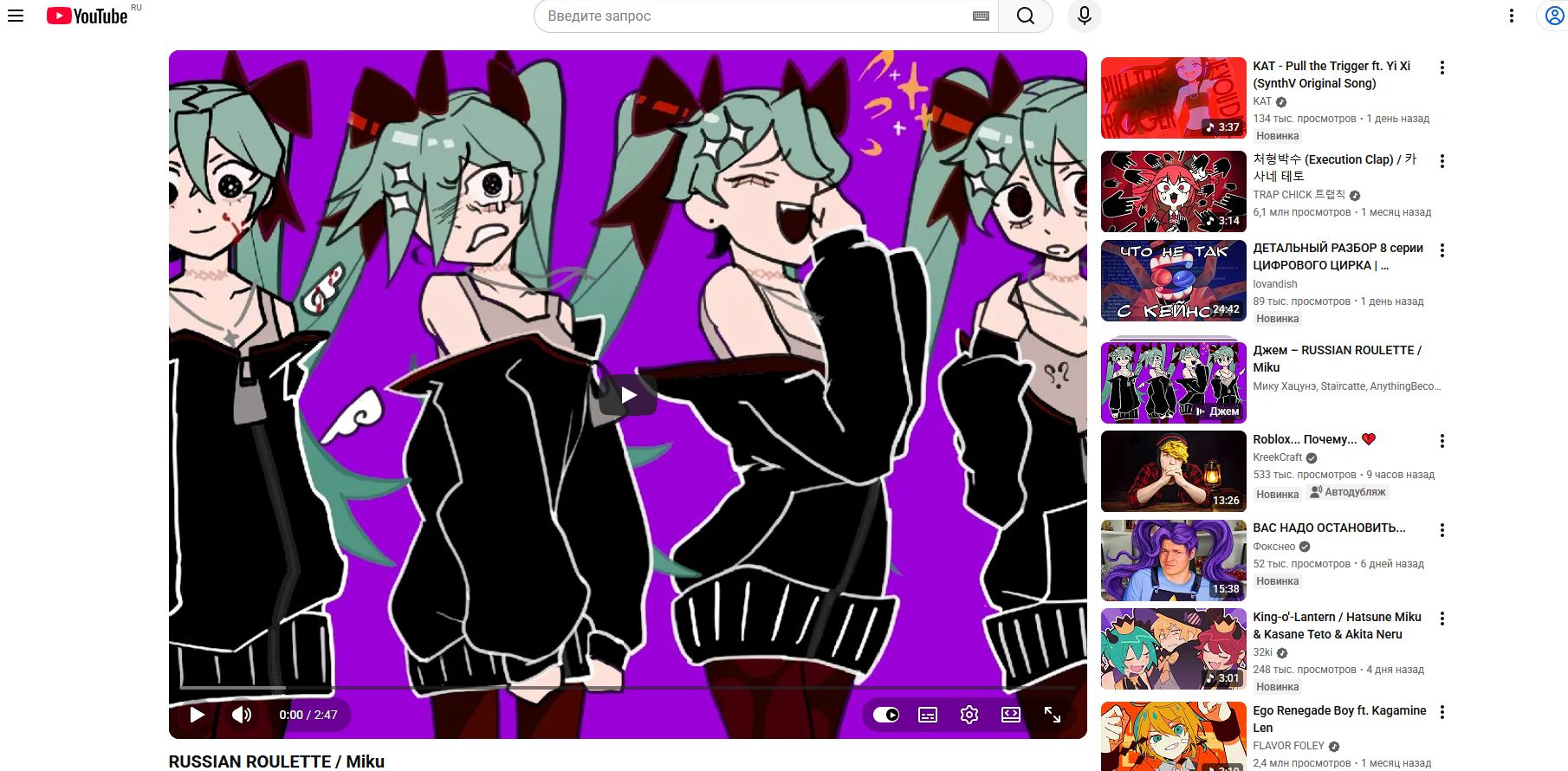Toggle autoplay switch in player

click(885, 715)
